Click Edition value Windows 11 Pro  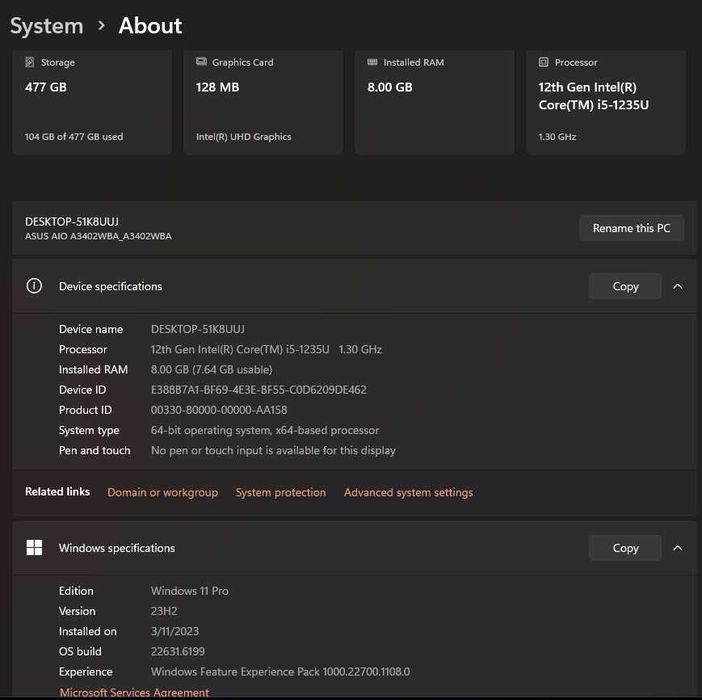click(x=189, y=591)
